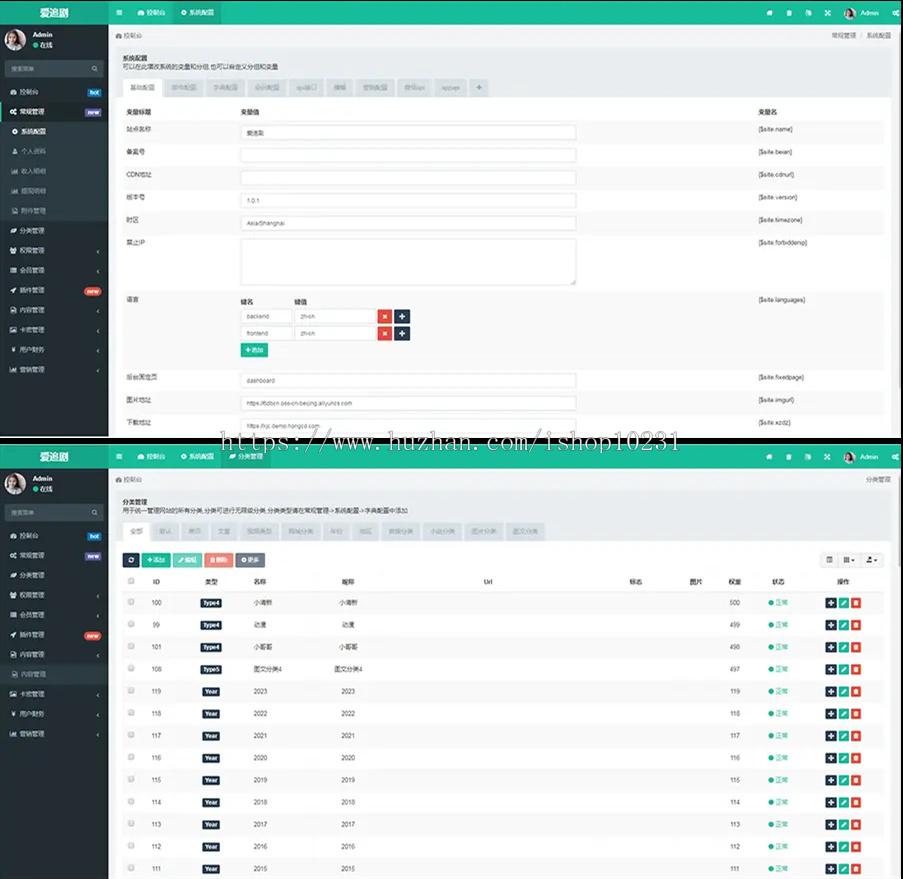The height and width of the screenshot is (879, 903).
Task: Click the 后台固定页 field showing dashboard
Action: click(x=408, y=381)
